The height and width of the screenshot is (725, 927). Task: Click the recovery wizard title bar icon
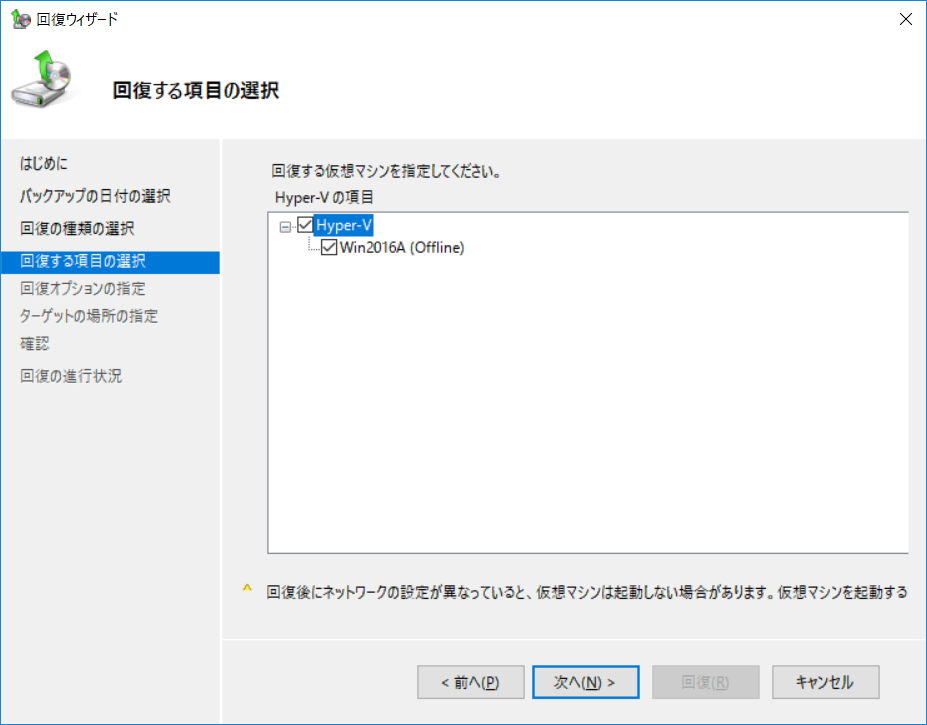(21, 19)
